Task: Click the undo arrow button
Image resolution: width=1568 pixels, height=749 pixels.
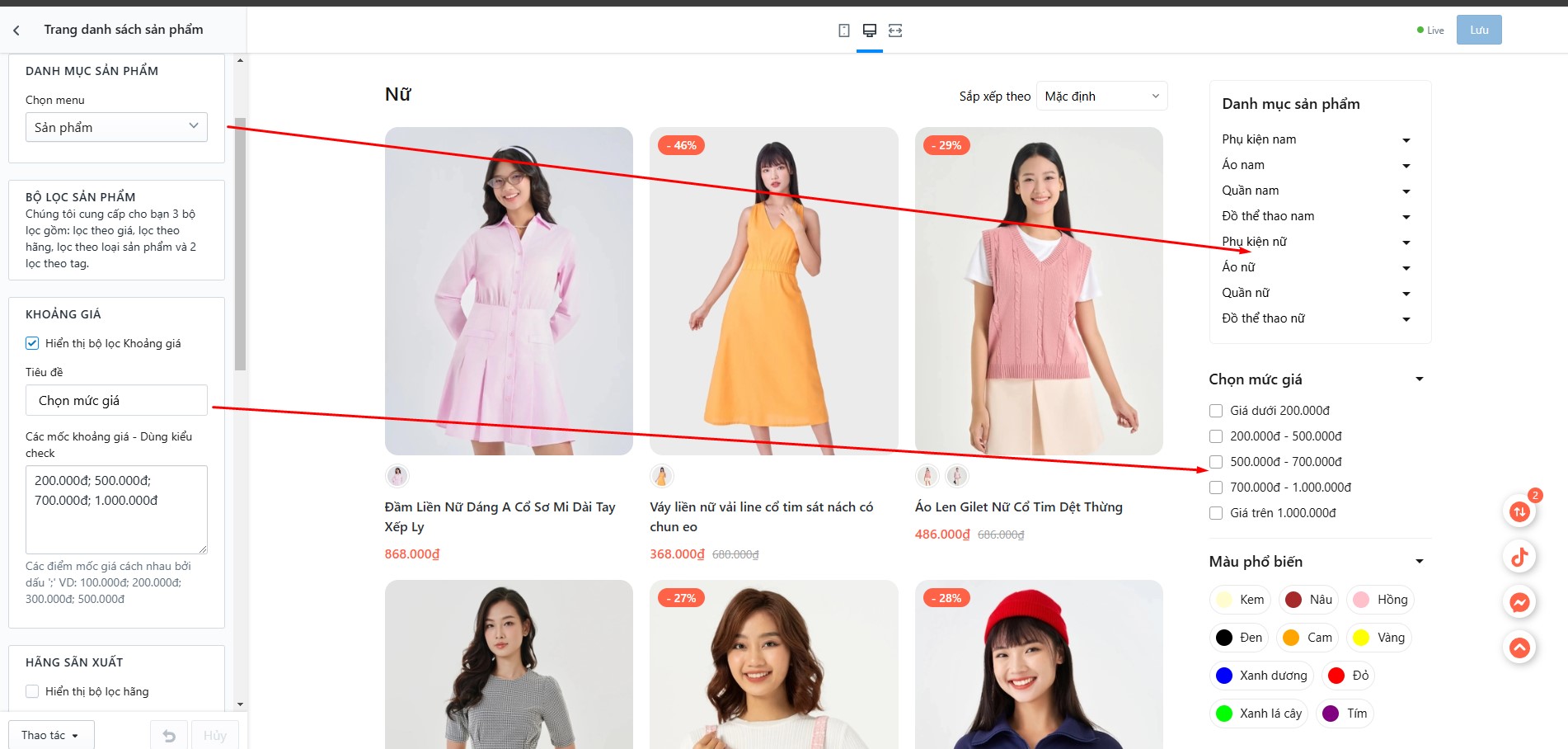Action: (169, 735)
